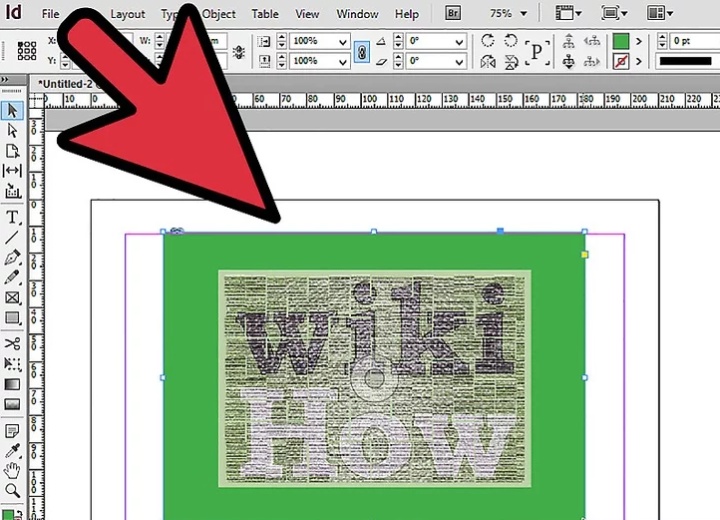
Task: Click the green Fill color swatch
Action: [x=621, y=41]
